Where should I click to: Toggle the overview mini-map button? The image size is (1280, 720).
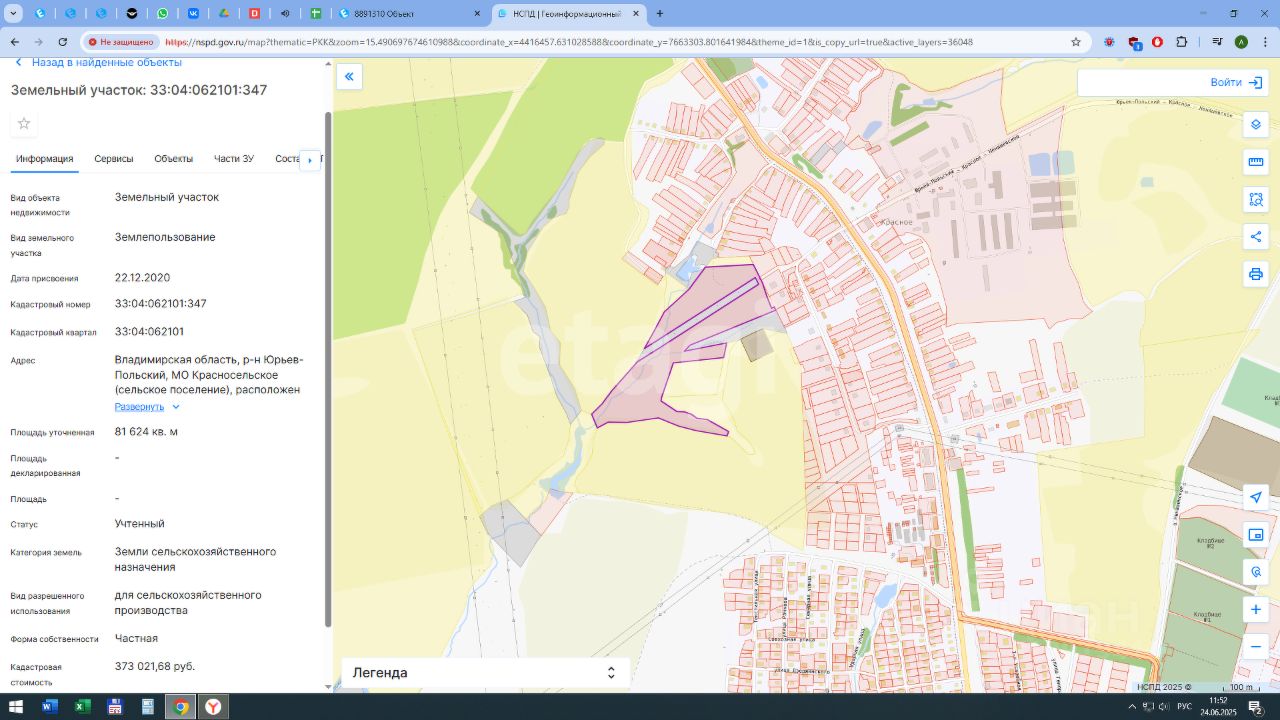pyautogui.click(x=1255, y=535)
